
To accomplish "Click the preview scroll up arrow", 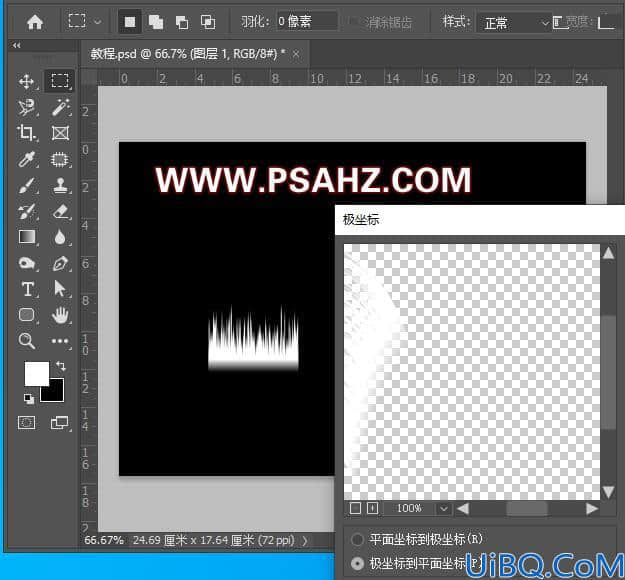I will (x=608, y=253).
